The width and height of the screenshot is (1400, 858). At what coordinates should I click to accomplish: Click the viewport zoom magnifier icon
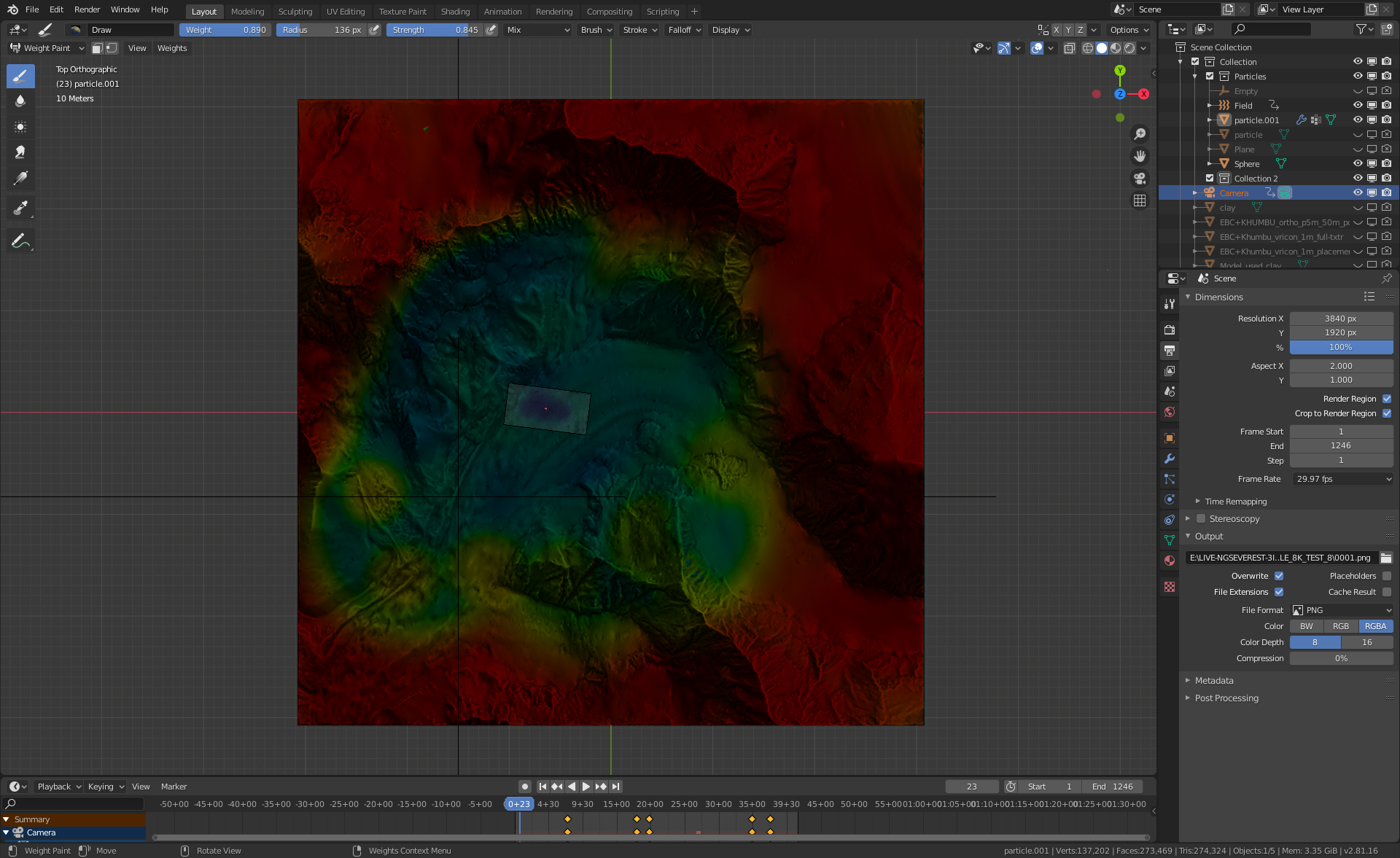pyautogui.click(x=1140, y=134)
